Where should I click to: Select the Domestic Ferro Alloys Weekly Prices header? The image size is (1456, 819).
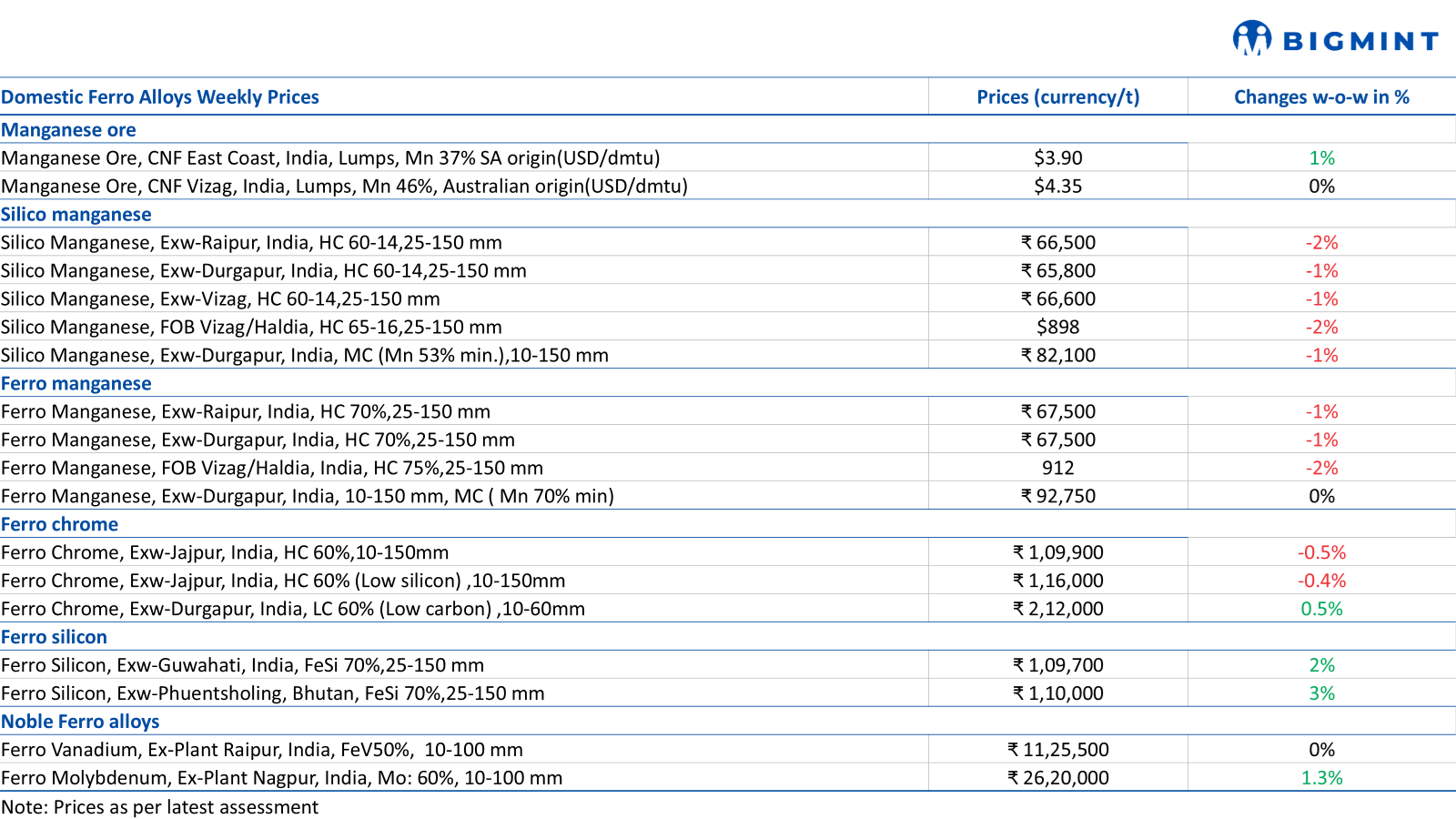(x=160, y=97)
